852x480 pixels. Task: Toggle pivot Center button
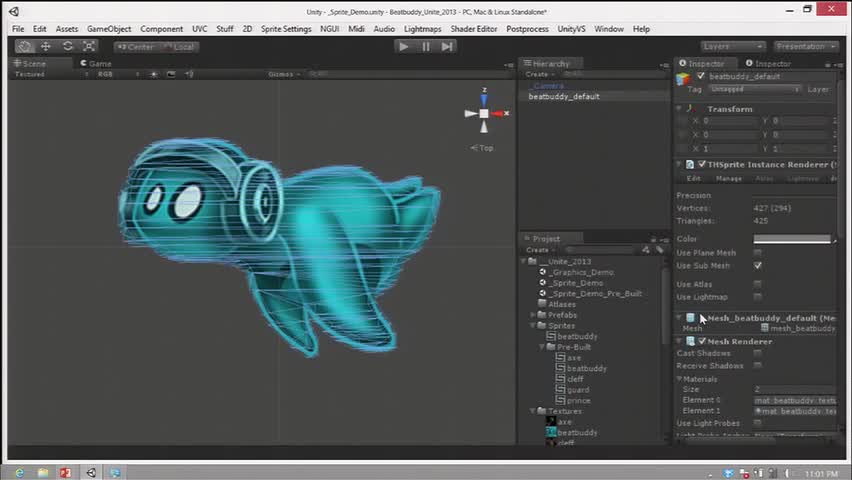pyautogui.click(x=135, y=47)
